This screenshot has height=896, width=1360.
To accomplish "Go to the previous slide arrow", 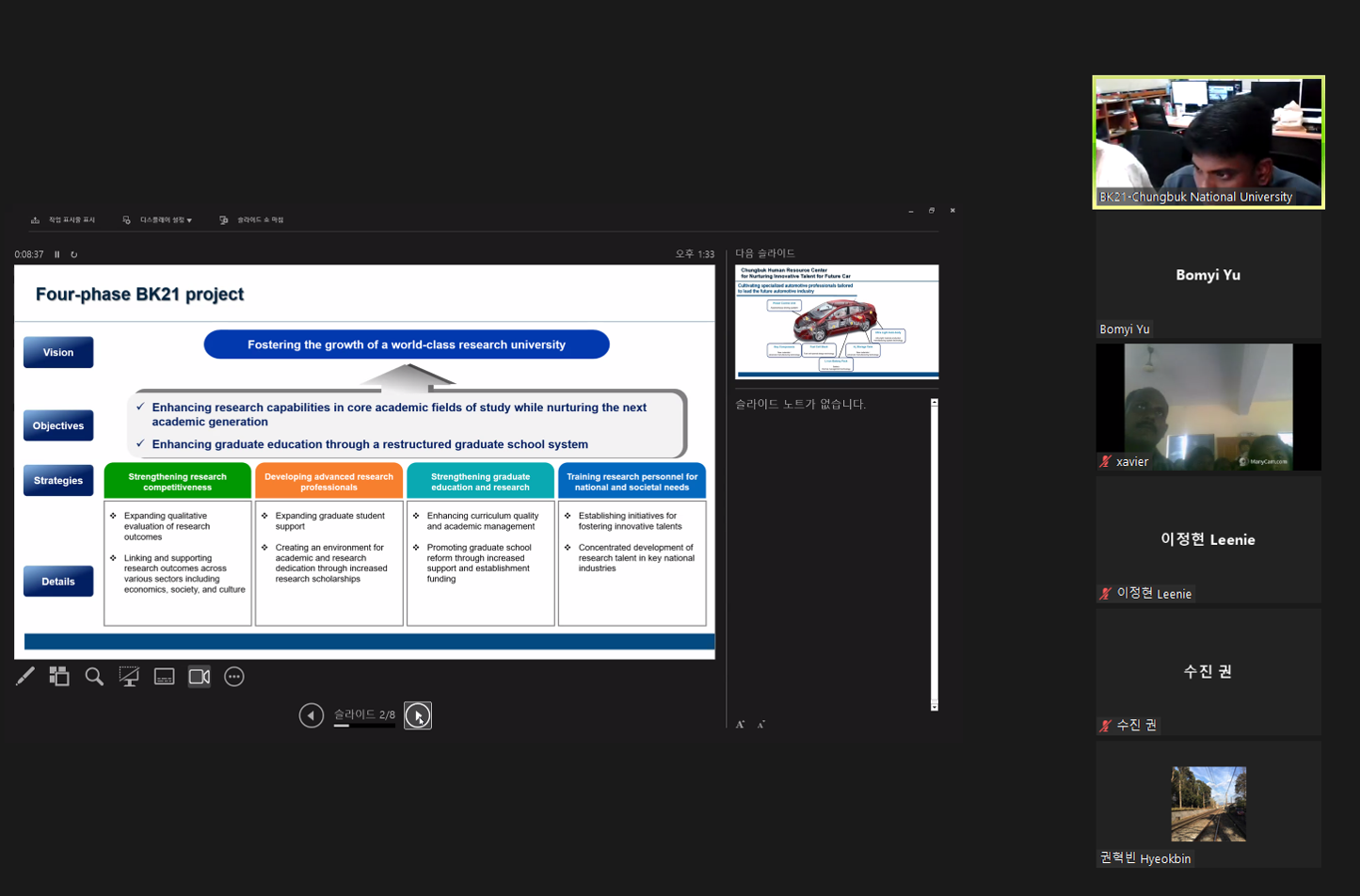I will point(312,715).
